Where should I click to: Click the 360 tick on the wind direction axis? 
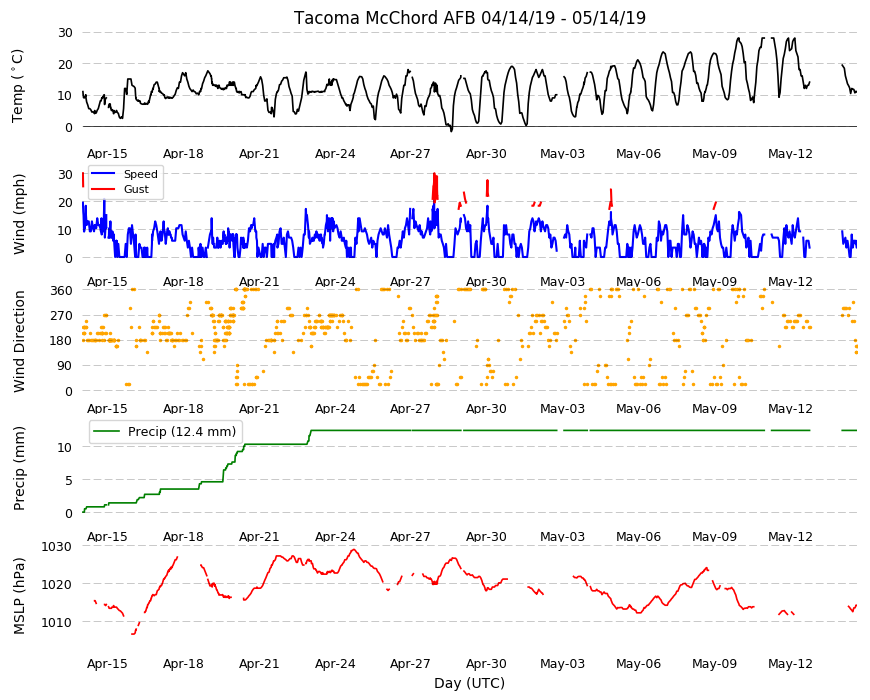[62, 291]
